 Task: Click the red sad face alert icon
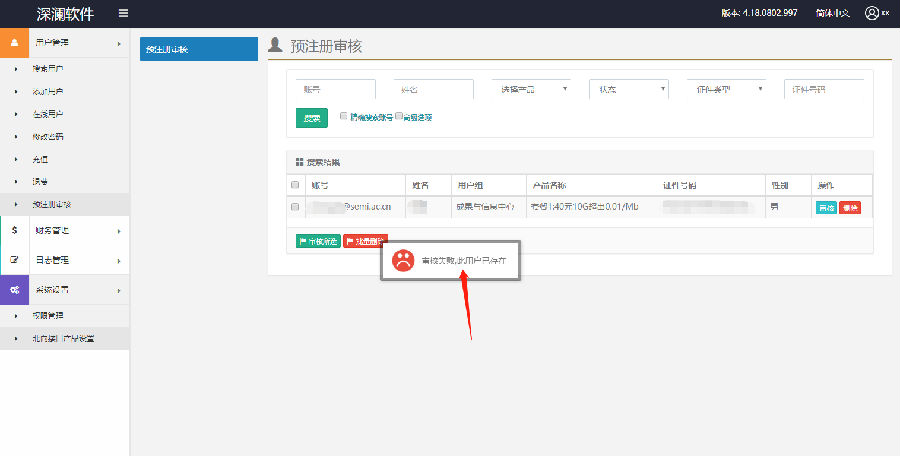pyautogui.click(x=402, y=260)
